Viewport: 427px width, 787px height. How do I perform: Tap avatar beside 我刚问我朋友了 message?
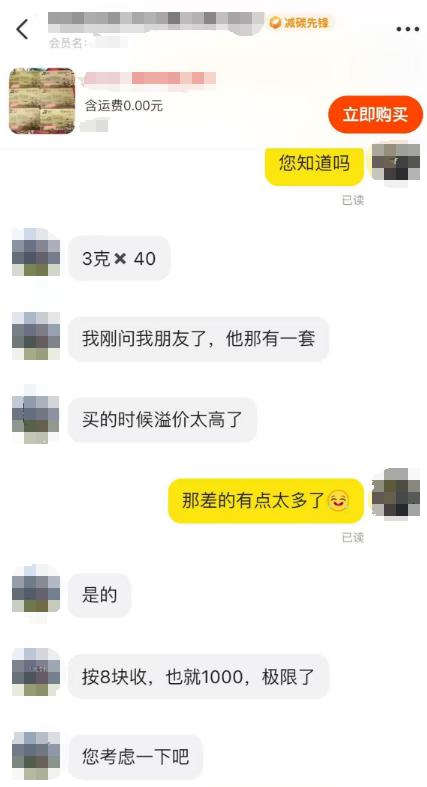[36, 335]
